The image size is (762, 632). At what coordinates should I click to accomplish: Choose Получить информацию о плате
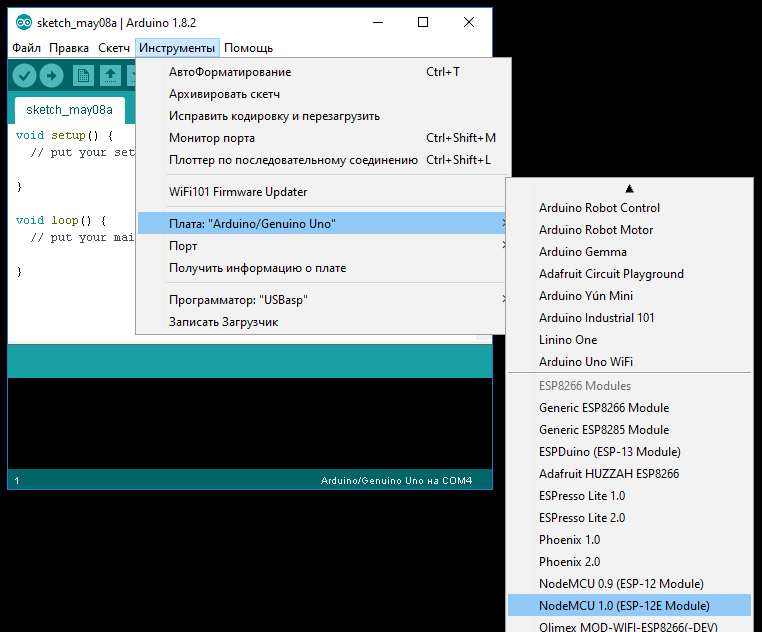click(321, 268)
